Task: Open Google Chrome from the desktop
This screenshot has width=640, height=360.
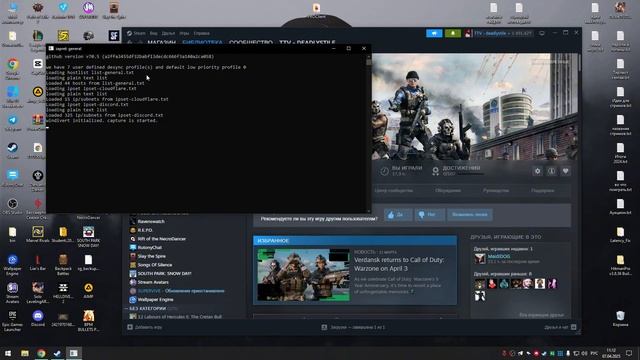Action: pos(13,68)
